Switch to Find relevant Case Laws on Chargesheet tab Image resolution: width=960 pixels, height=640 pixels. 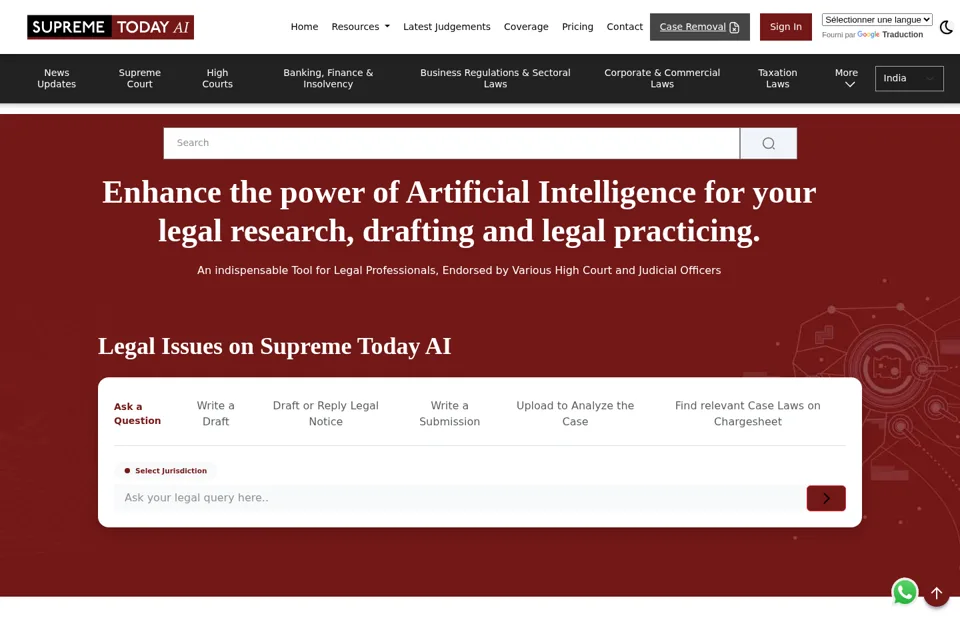coord(748,413)
